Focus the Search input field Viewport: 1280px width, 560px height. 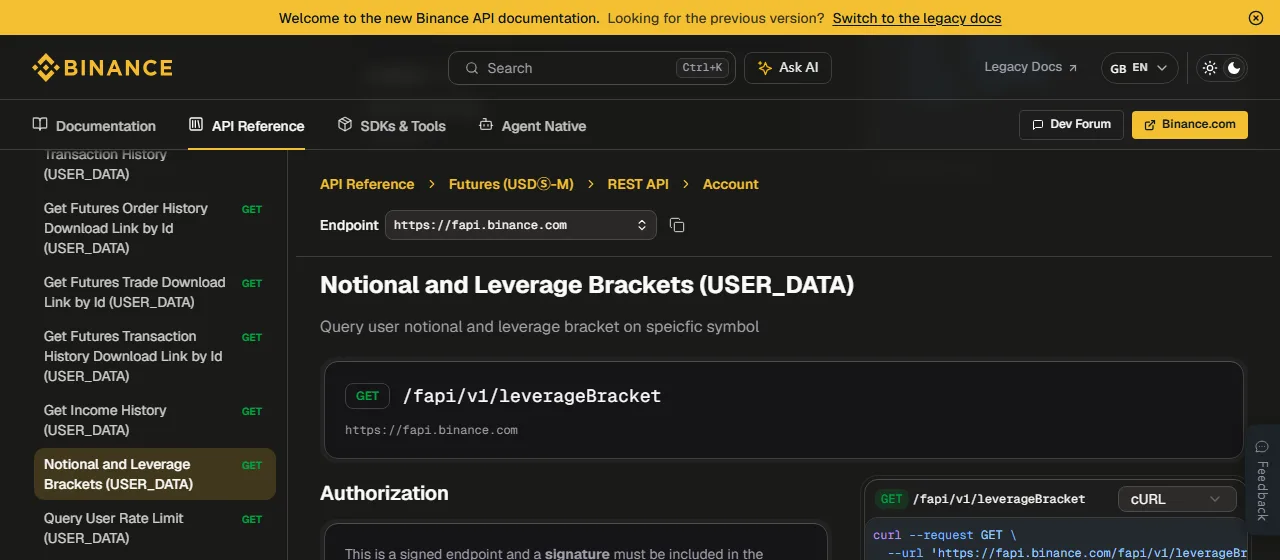(591, 68)
